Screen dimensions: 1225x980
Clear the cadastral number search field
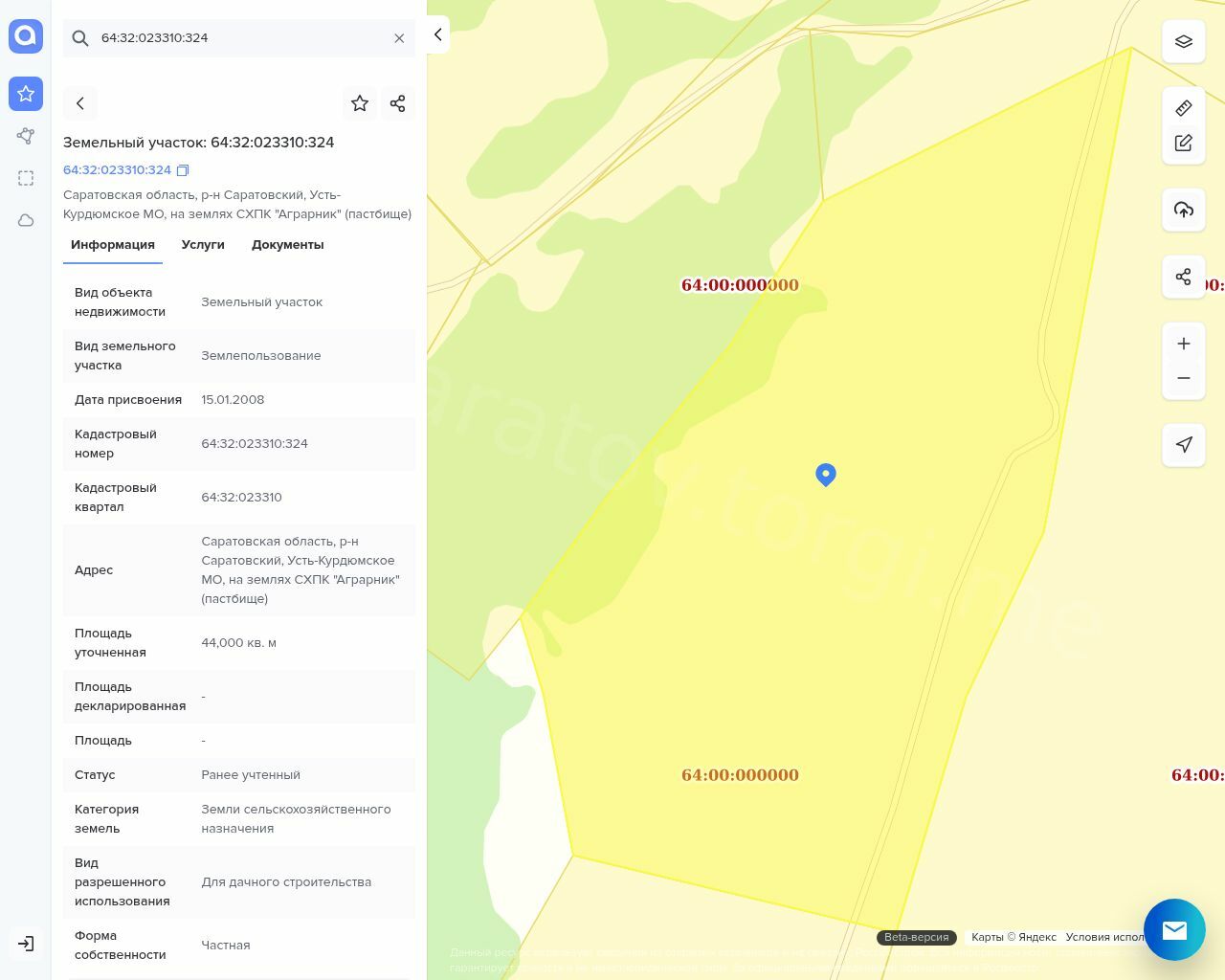click(399, 38)
